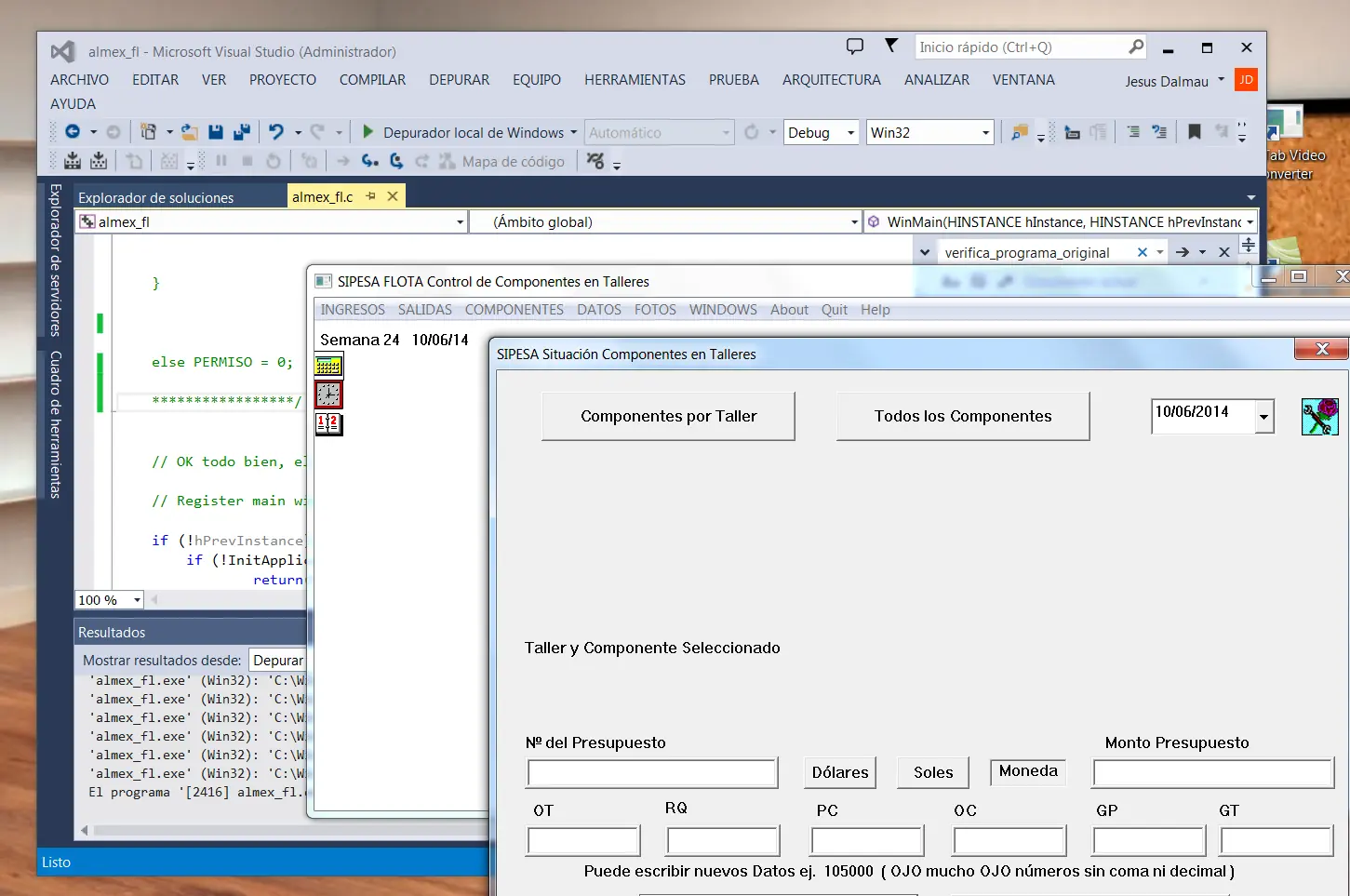Expand the Jesus Dalmau account dropdown
The height and width of the screenshot is (896, 1350).
tap(1221, 80)
